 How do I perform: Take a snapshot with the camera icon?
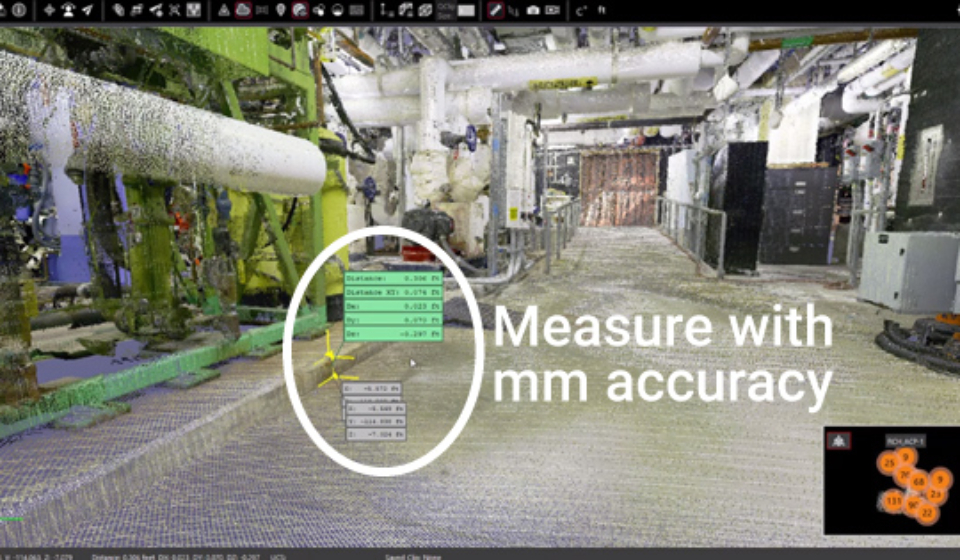click(x=533, y=10)
